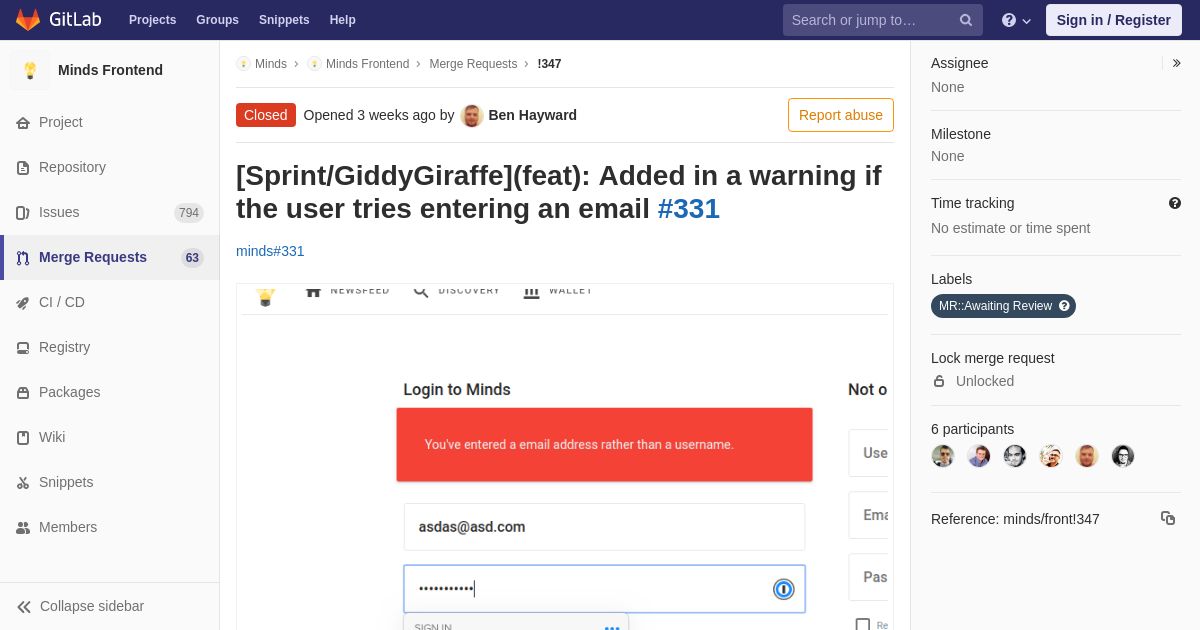Click the Unlocked lock icon

pos(939,381)
